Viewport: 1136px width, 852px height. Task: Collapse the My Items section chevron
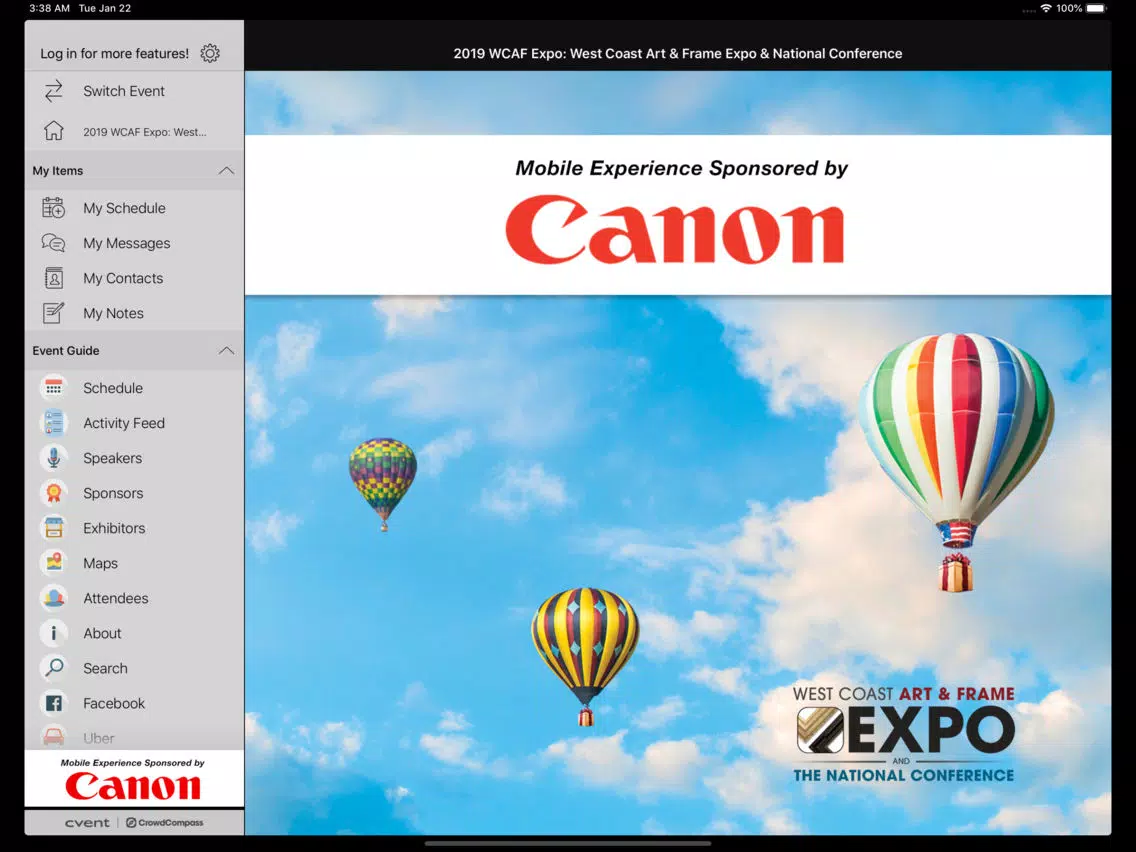[x=226, y=171]
